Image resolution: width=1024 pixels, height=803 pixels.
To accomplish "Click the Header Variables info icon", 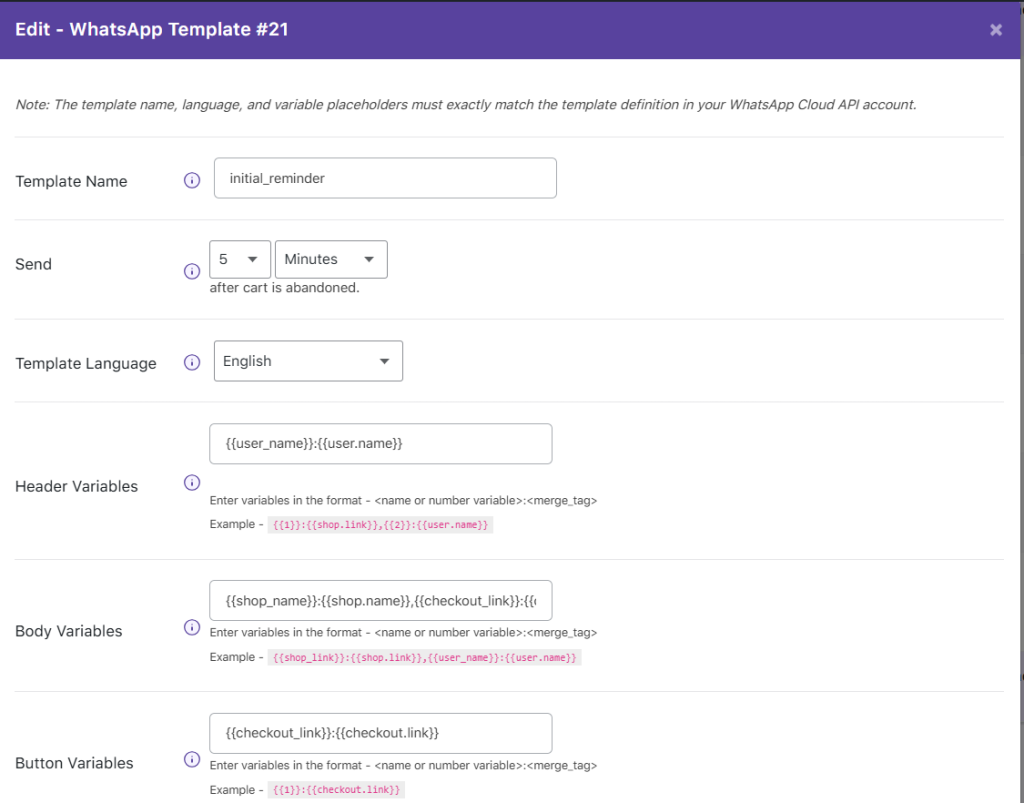I will (x=192, y=483).
